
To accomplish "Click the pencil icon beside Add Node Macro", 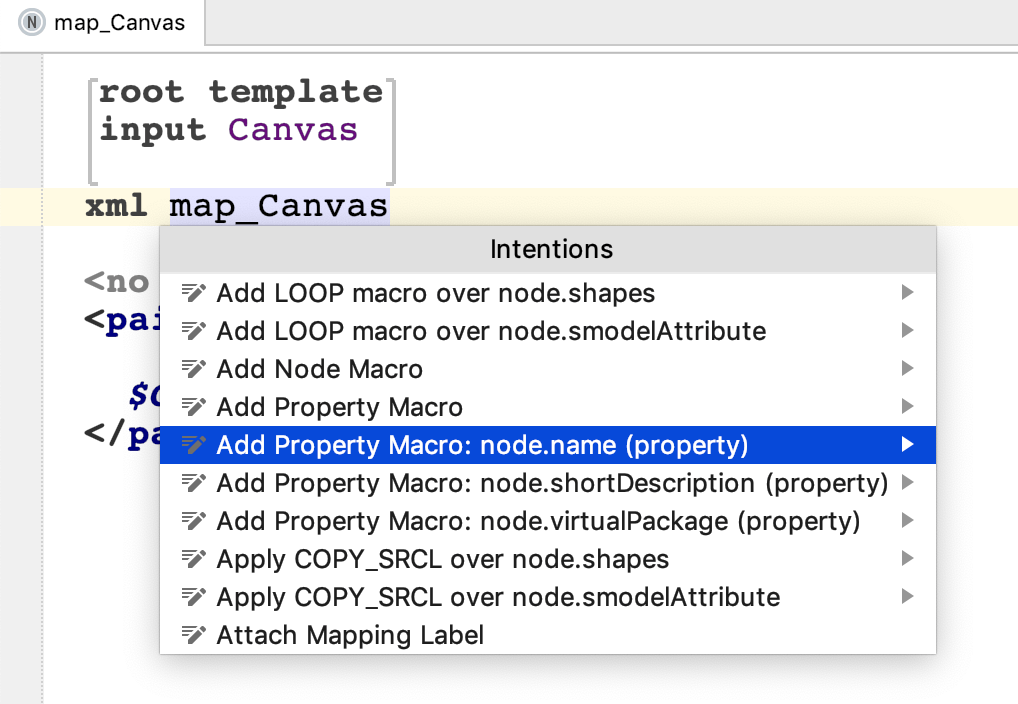I will [x=194, y=369].
